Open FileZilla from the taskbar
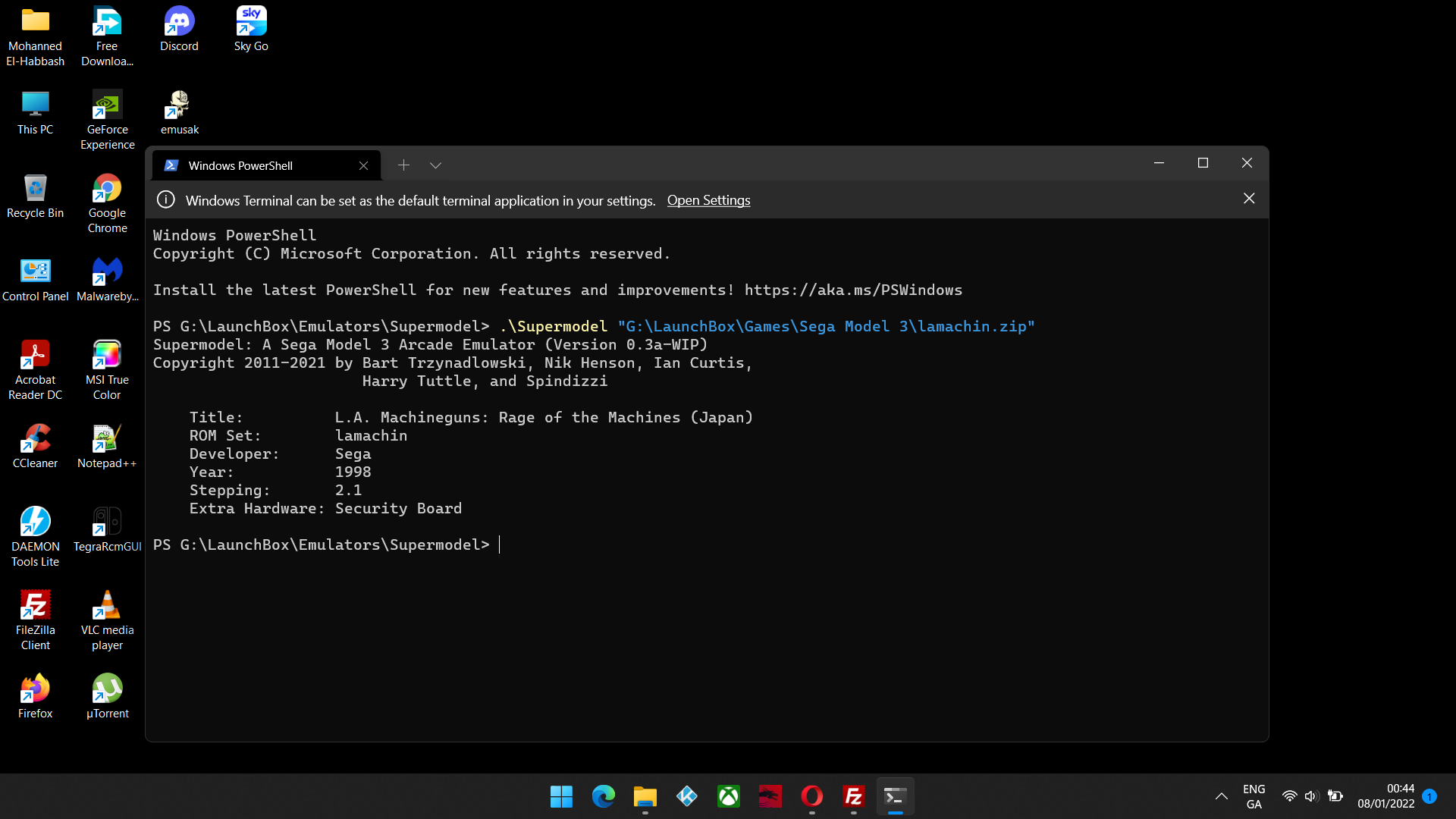Image resolution: width=1456 pixels, height=819 pixels. click(x=854, y=796)
